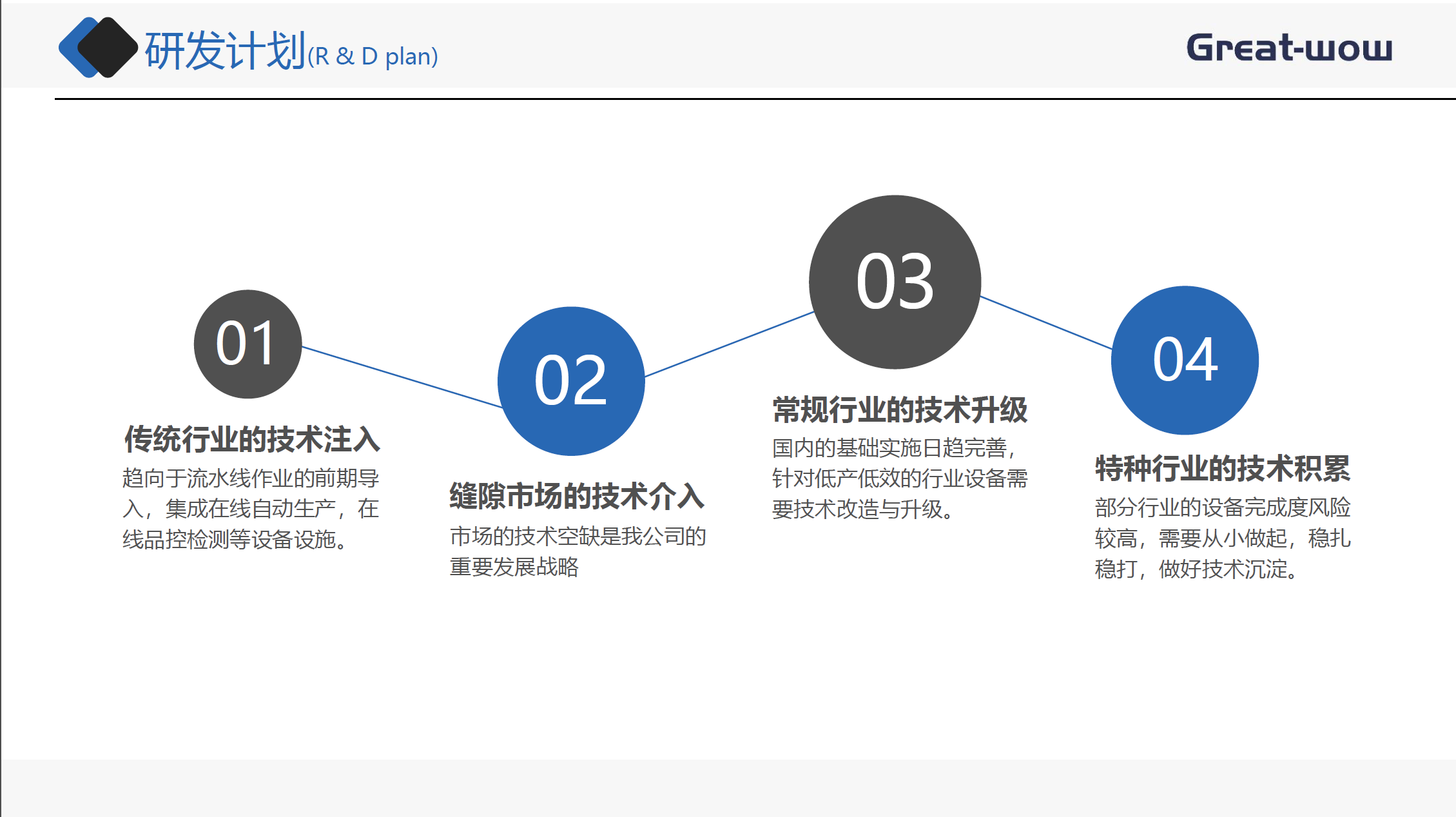The width and height of the screenshot is (1456, 817).
Task: Click connector line between 02 and 03
Action: pyautogui.click(x=728, y=344)
